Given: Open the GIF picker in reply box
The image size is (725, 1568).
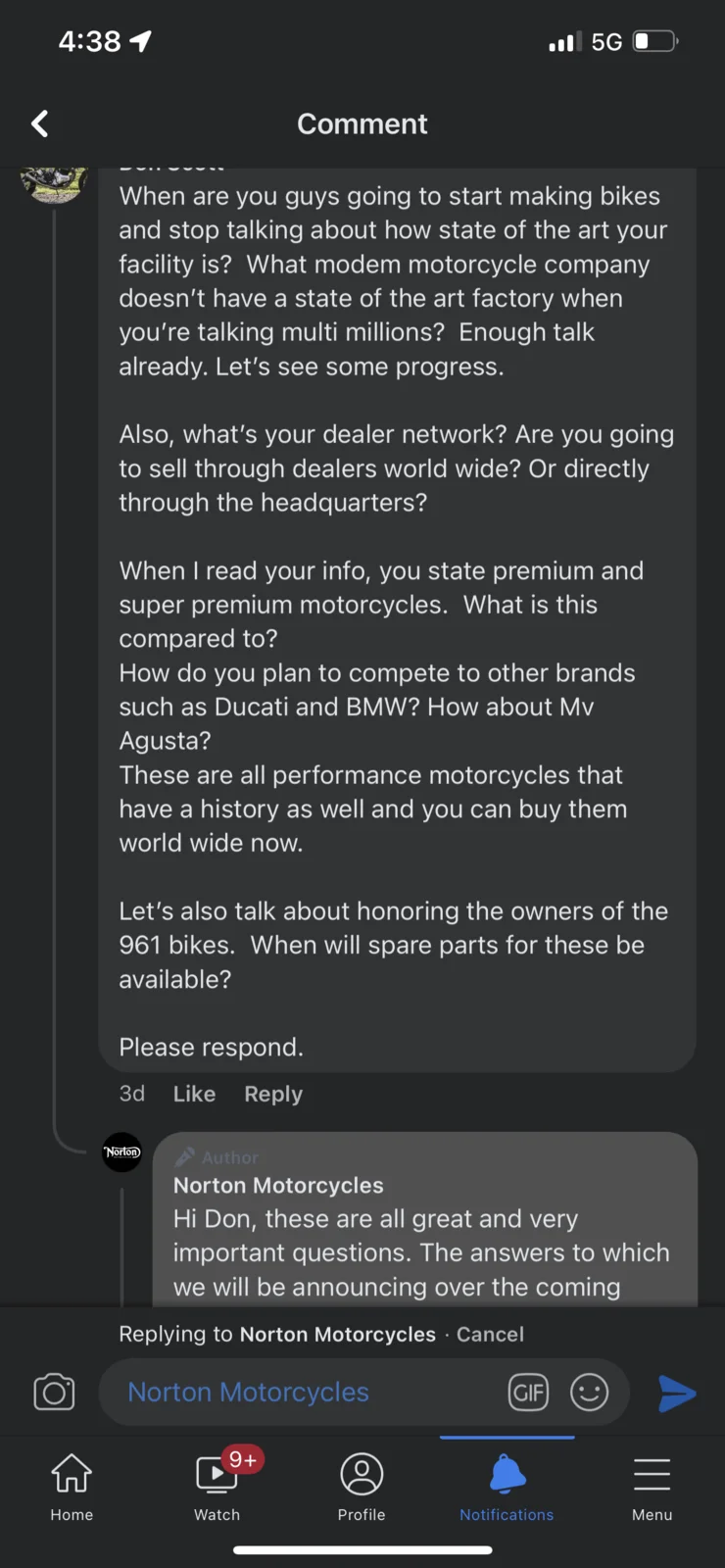Looking at the screenshot, I should [528, 1393].
